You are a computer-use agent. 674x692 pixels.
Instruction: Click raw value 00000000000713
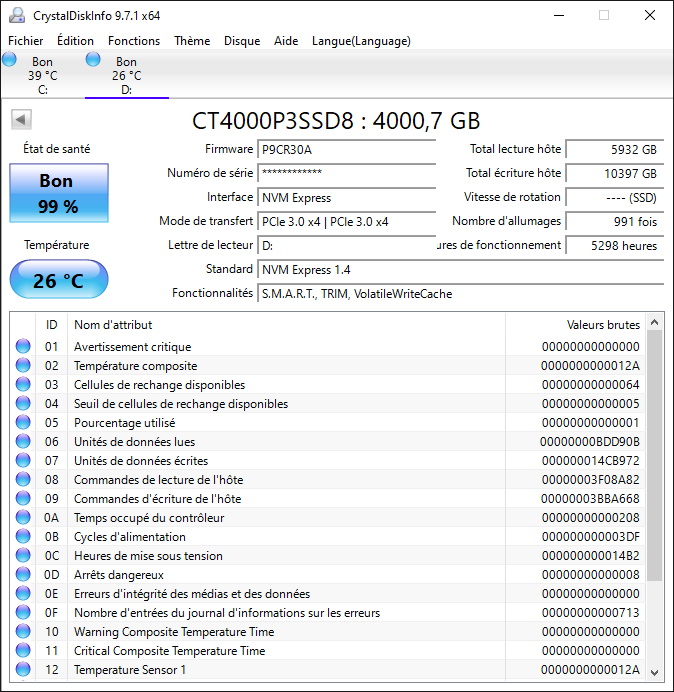(591, 613)
